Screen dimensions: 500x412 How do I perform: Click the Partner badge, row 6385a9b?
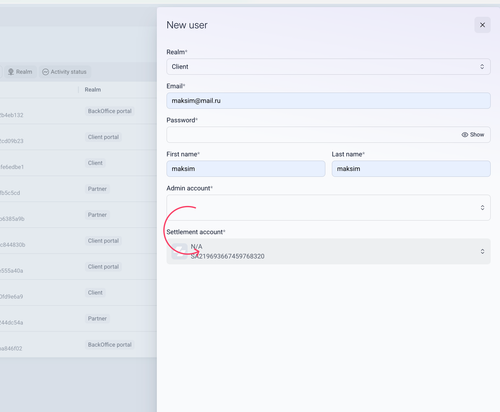[97, 215]
